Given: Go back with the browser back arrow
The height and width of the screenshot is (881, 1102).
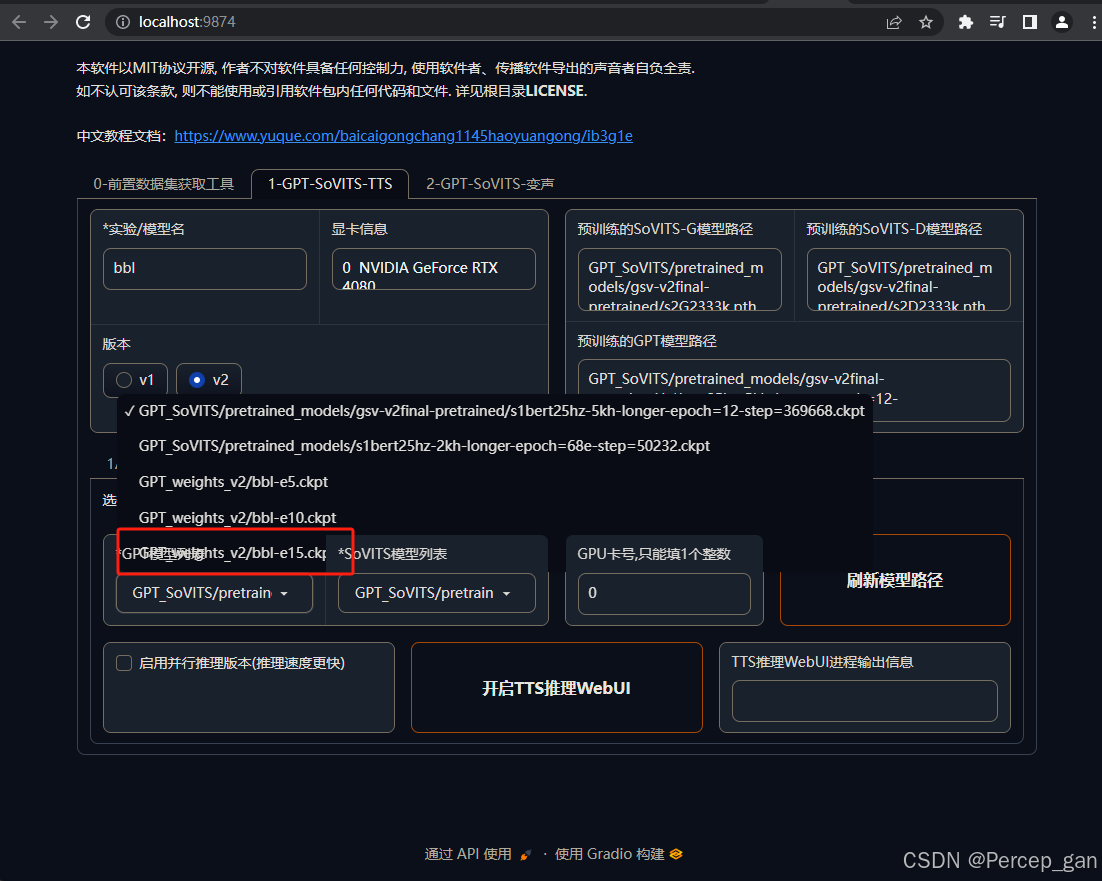Looking at the screenshot, I should 19,22.
